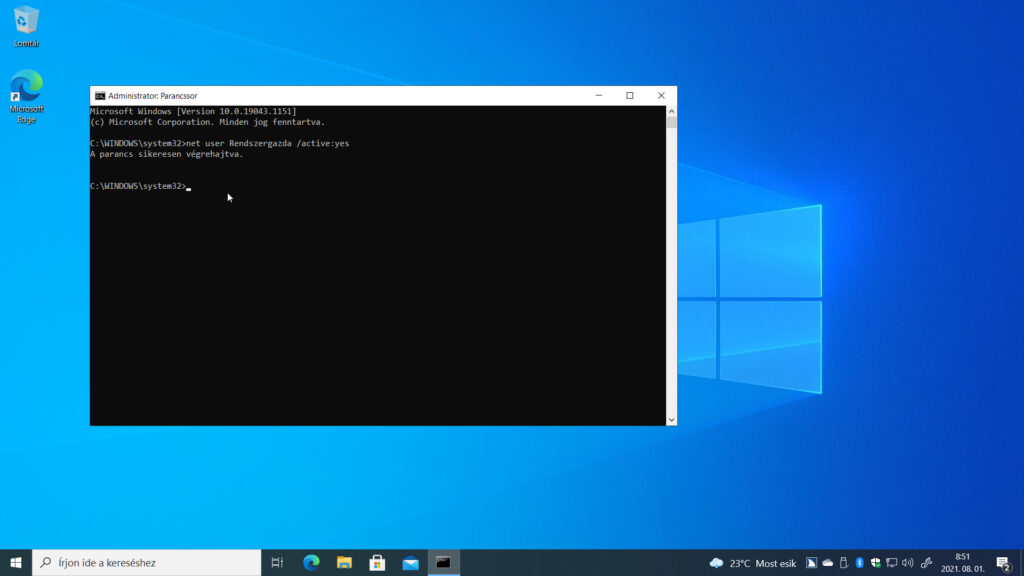Close the Parancssor window
Screen dimensions: 1024x576
661,96
